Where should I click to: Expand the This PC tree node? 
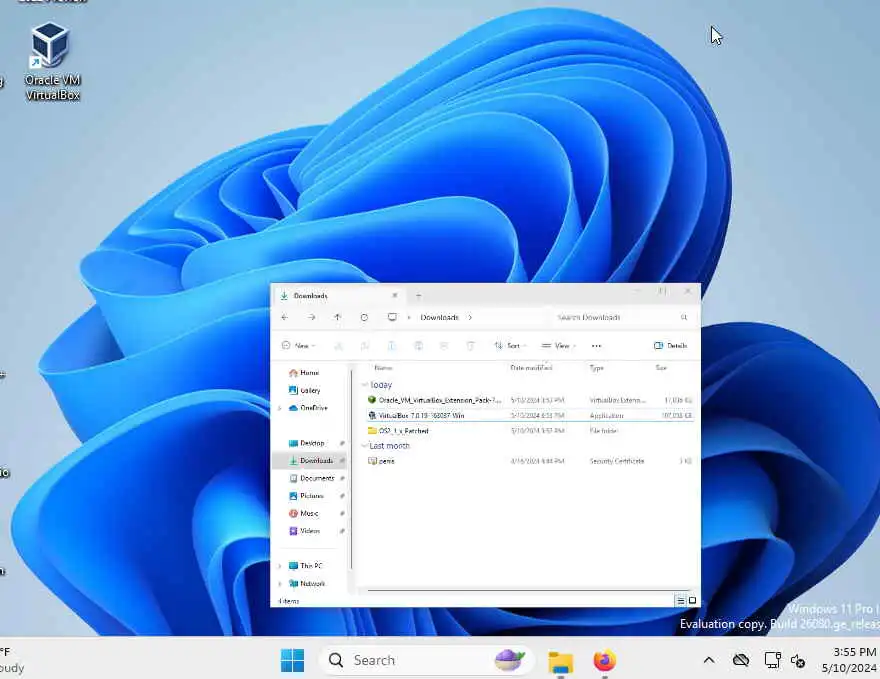click(279, 566)
